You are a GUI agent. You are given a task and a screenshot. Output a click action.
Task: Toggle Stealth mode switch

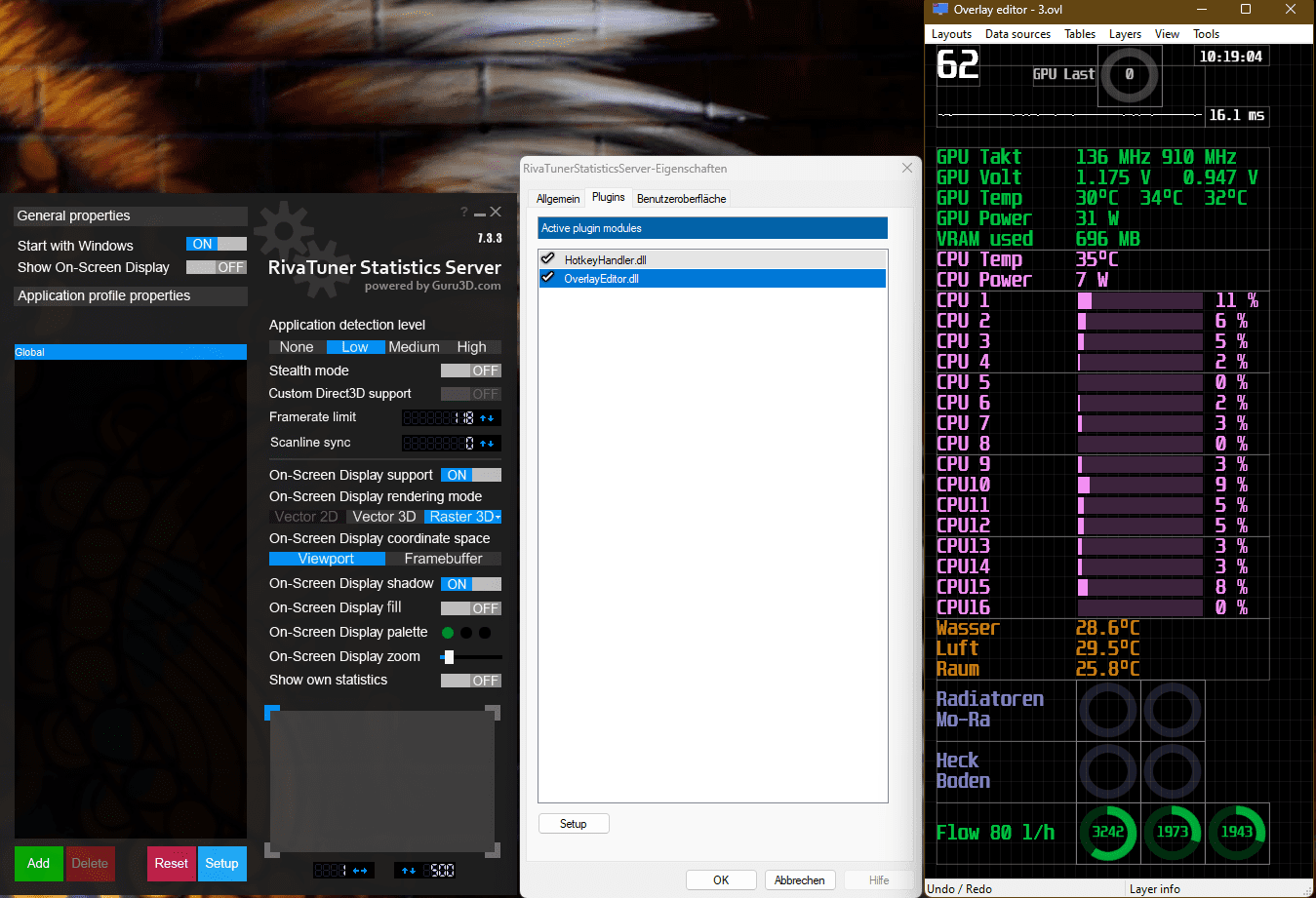(471, 371)
